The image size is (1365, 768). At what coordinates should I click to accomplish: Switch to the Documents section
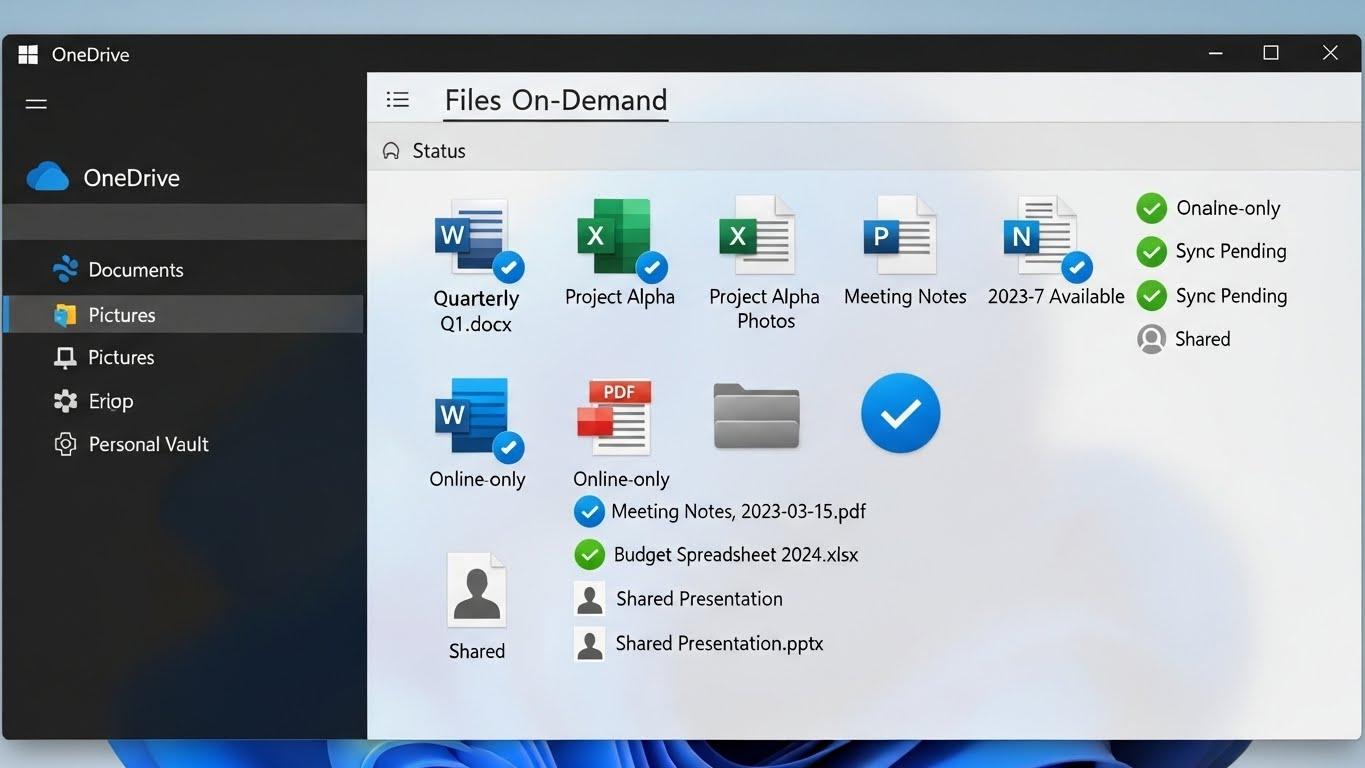click(135, 269)
